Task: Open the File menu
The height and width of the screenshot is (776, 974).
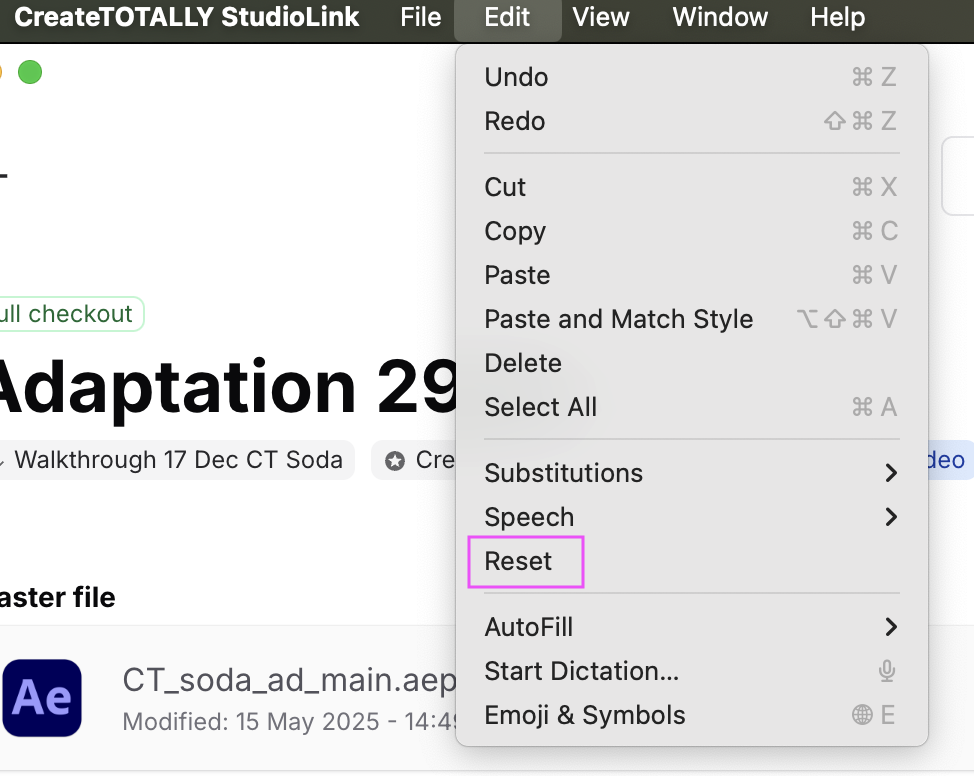Action: tap(421, 17)
